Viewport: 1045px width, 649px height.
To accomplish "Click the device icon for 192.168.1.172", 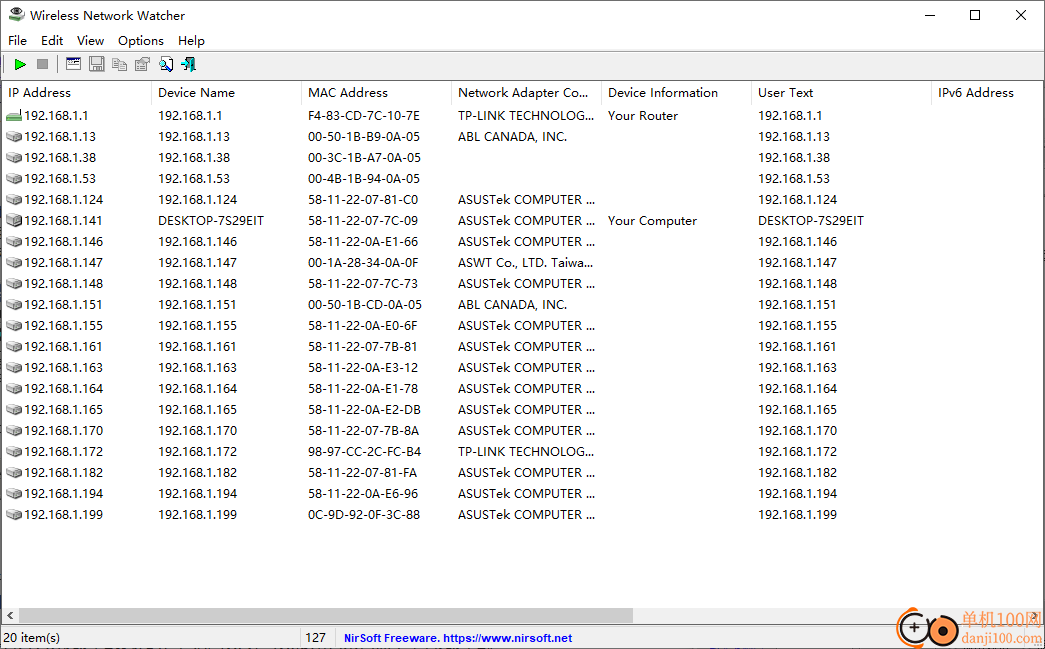I will (14, 452).
